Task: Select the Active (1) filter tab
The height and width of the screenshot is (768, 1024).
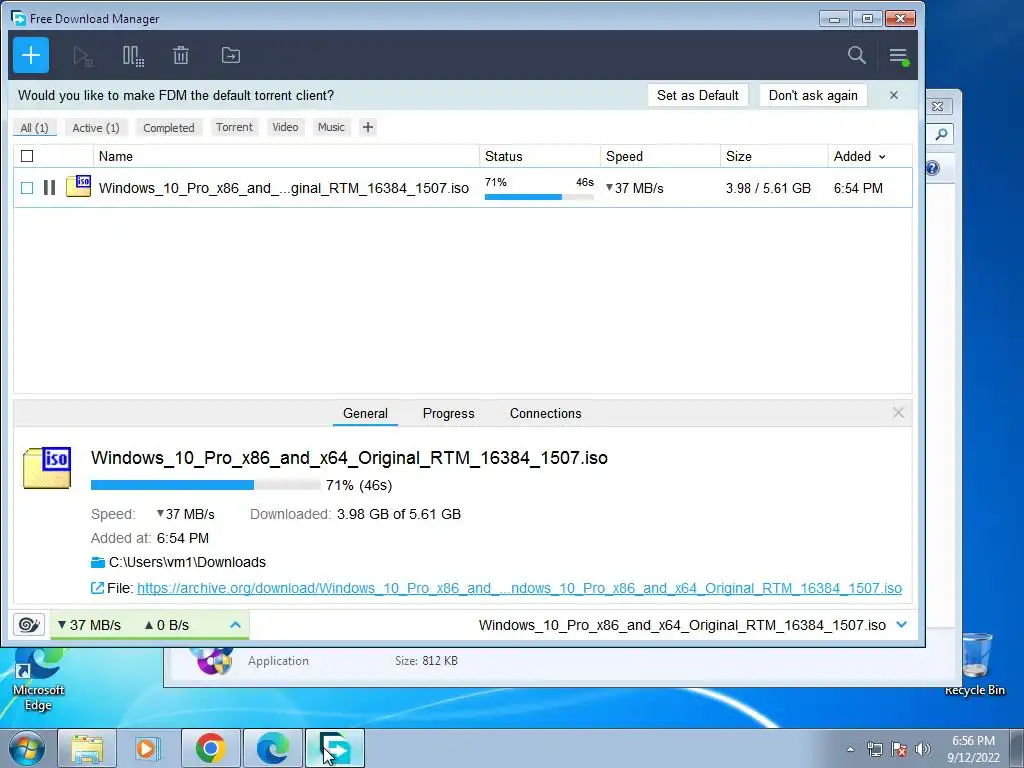Action: (x=96, y=127)
